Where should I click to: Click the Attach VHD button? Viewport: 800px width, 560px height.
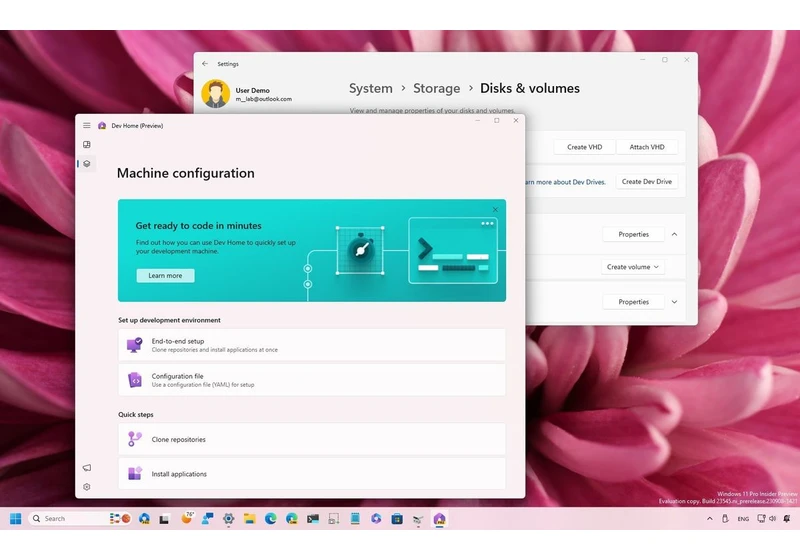pyautogui.click(x=647, y=147)
